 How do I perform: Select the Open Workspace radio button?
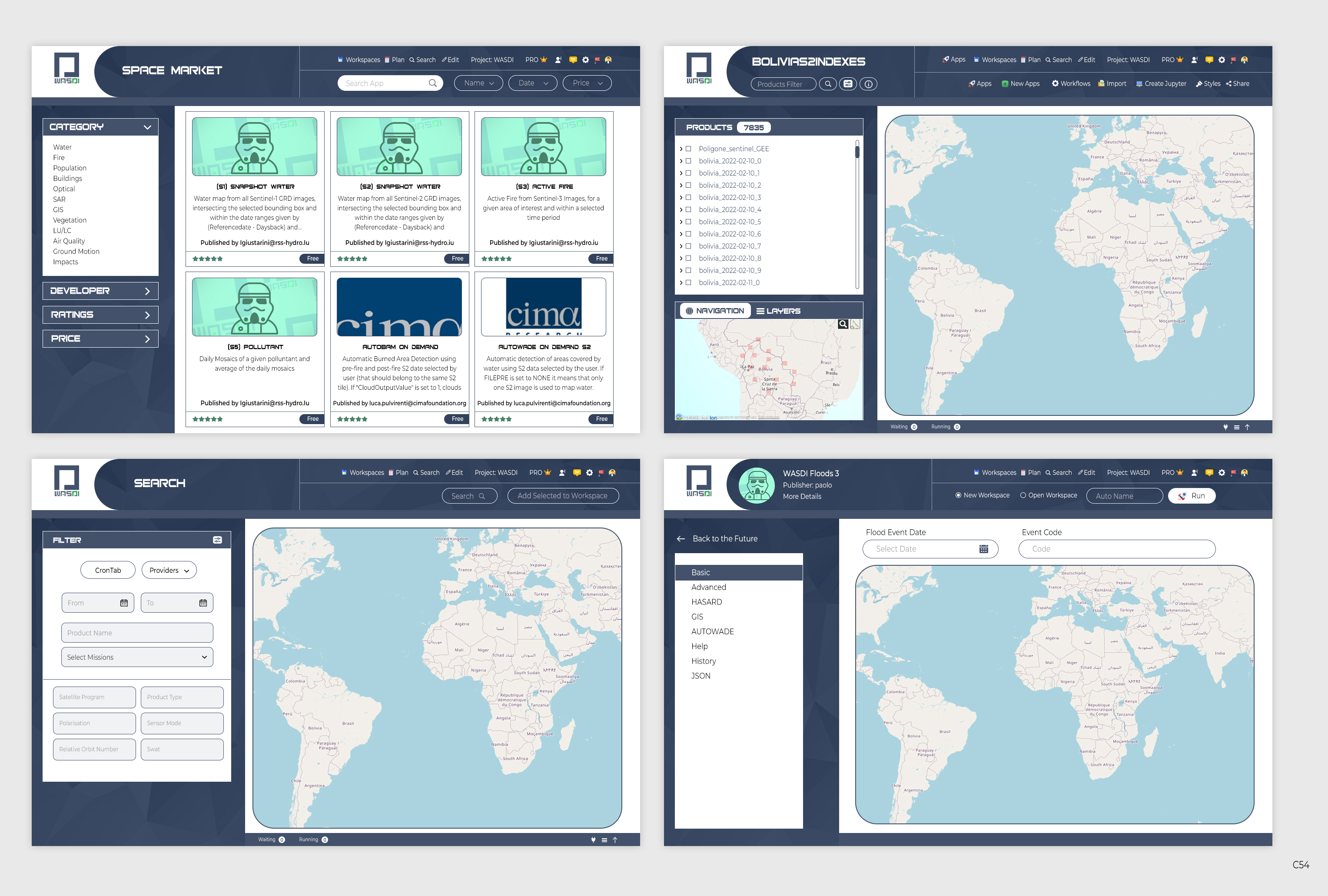point(1023,495)
